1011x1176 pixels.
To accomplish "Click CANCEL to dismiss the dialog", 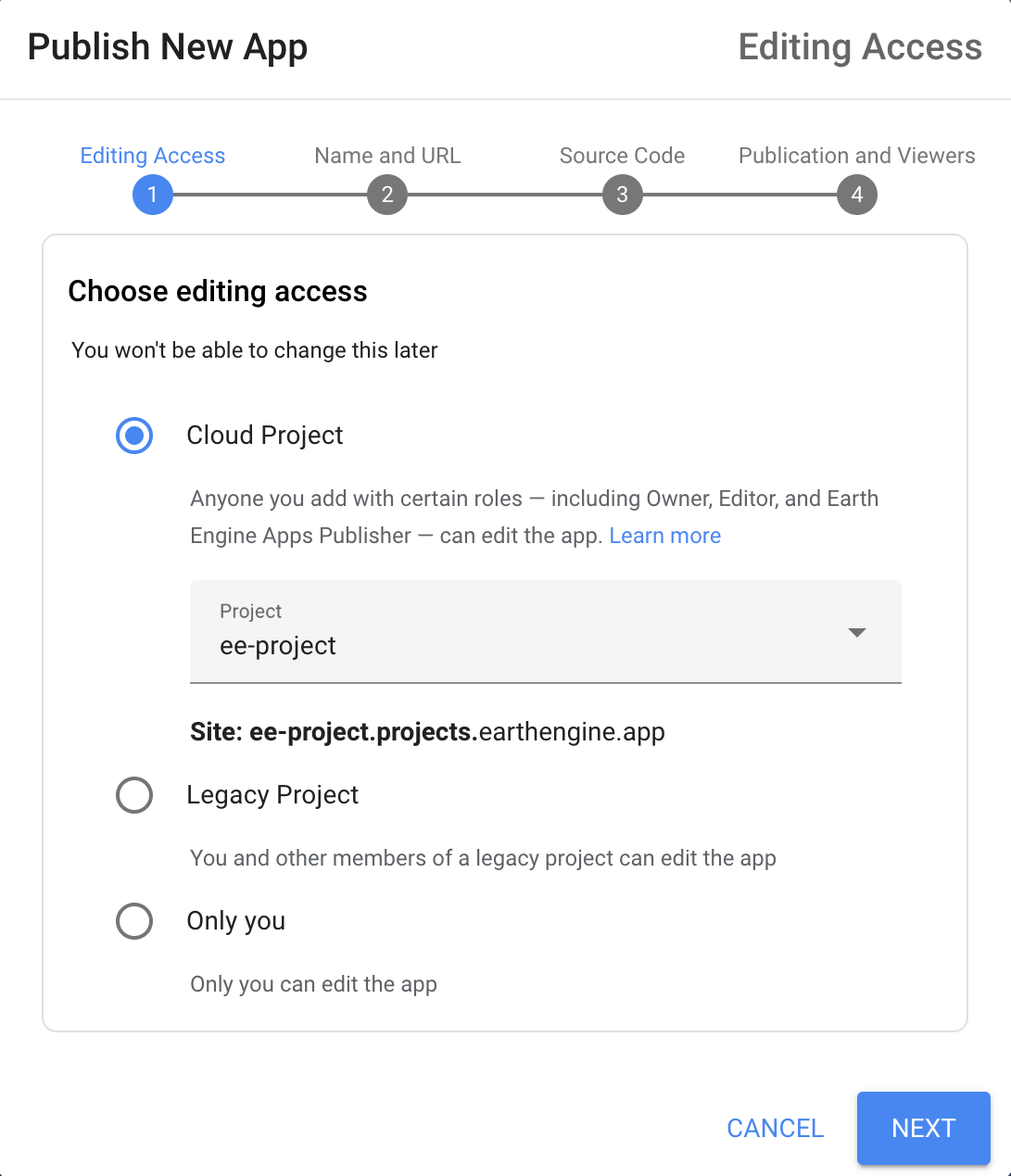I will pos(775,1129).
